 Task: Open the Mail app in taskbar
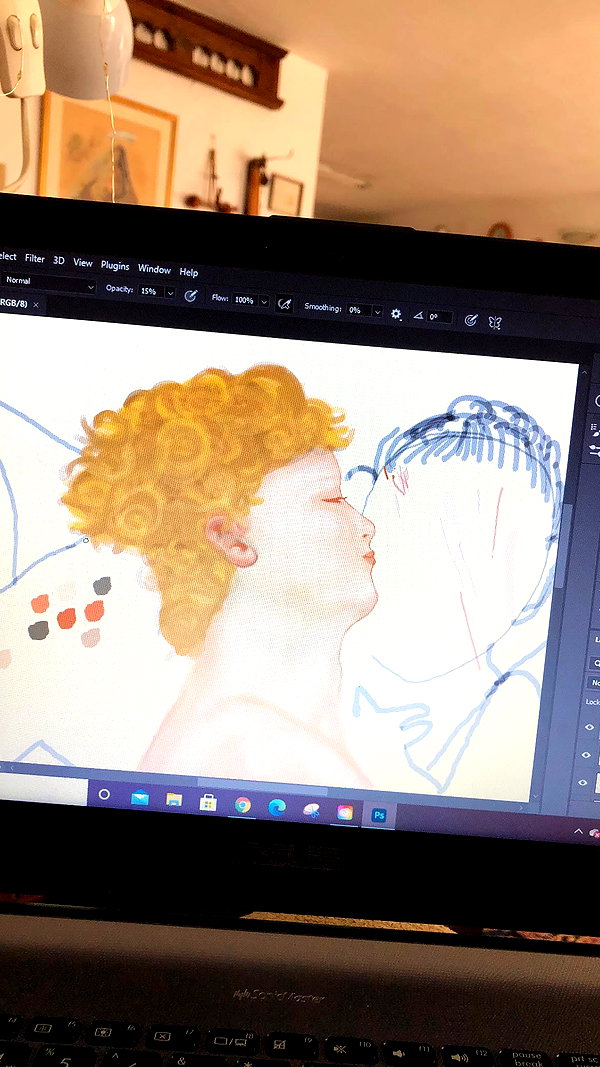[139, 798]
